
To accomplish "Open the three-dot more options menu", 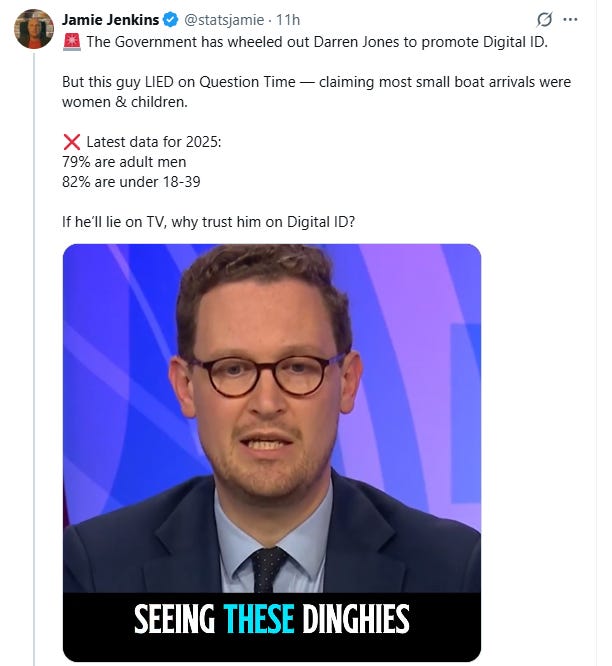I will pos(570,20).
